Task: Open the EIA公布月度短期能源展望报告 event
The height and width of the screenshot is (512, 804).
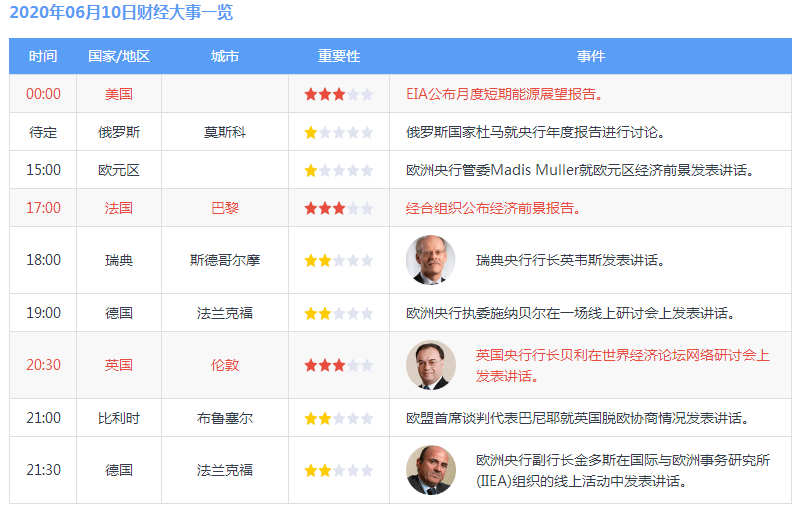Action: 510,94
